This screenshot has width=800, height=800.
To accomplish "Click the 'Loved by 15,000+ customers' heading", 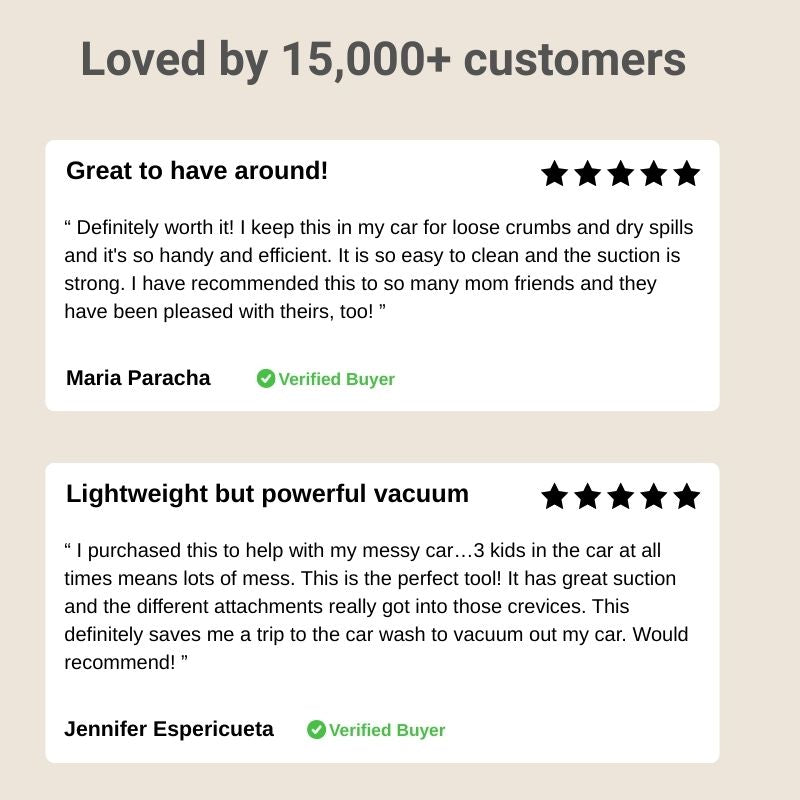I will tap(383, 60).
